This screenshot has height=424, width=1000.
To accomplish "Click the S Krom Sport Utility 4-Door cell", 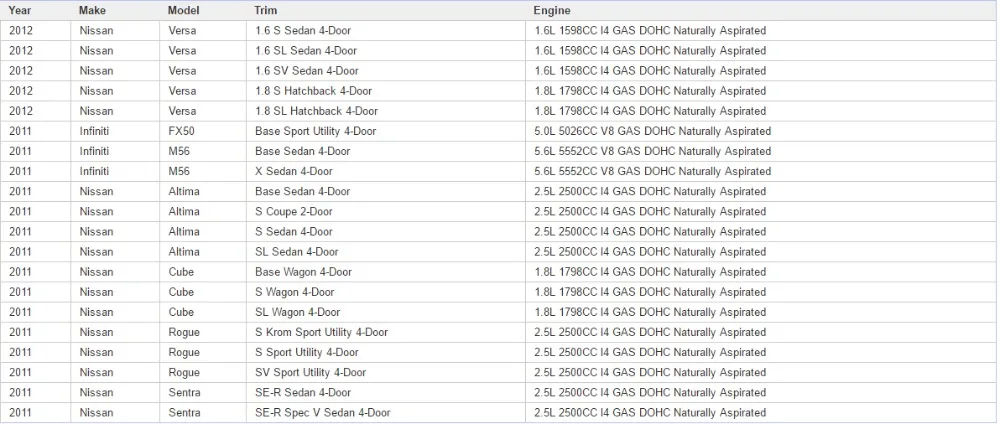I will 386,332.
